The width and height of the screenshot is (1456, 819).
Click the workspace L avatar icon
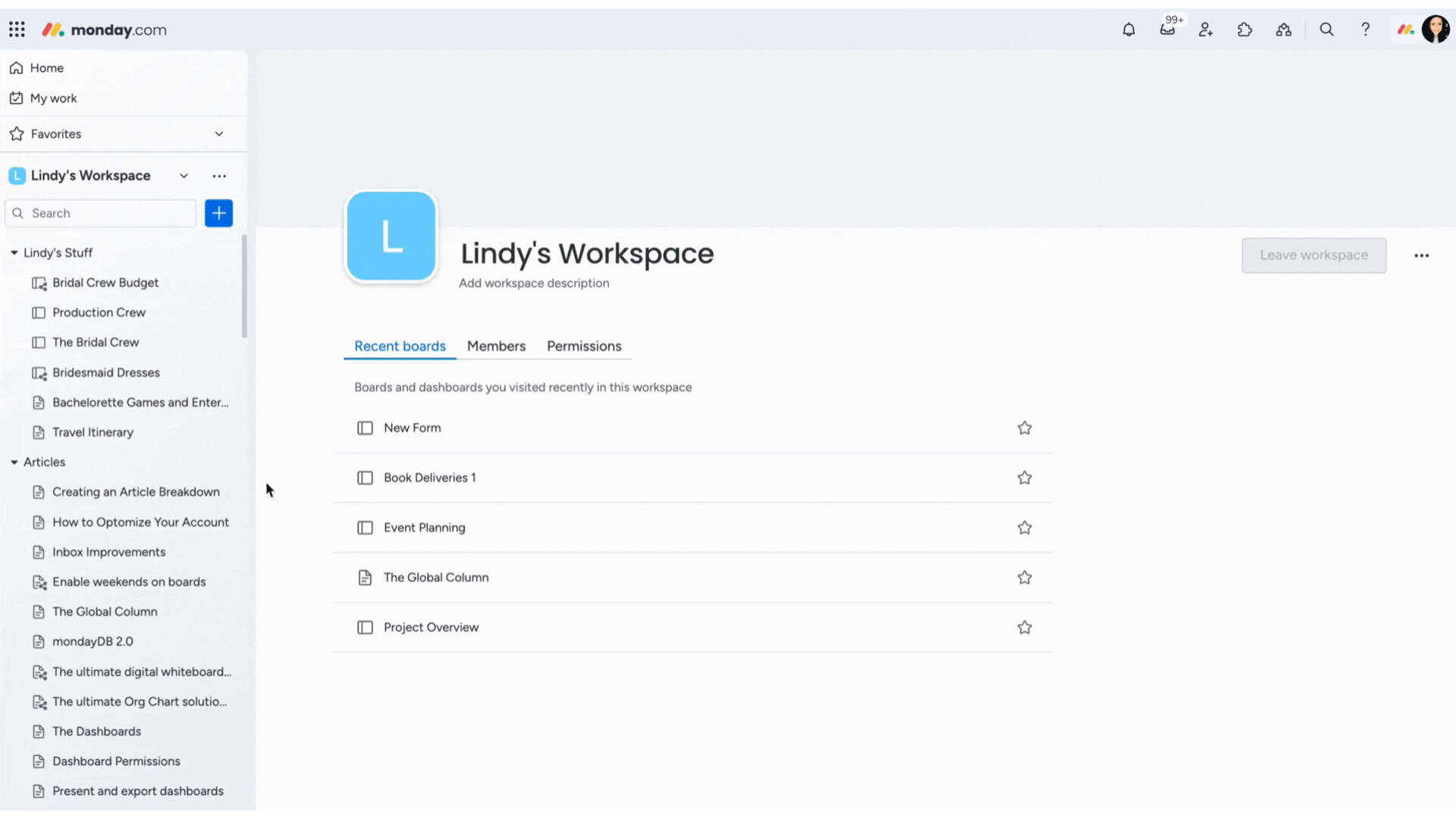(x=391, y=236)
